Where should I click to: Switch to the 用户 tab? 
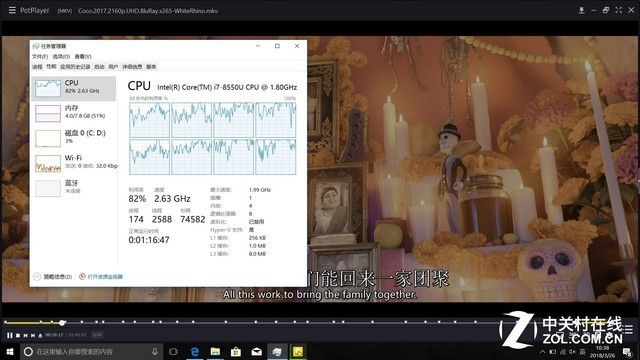[113, 67]
